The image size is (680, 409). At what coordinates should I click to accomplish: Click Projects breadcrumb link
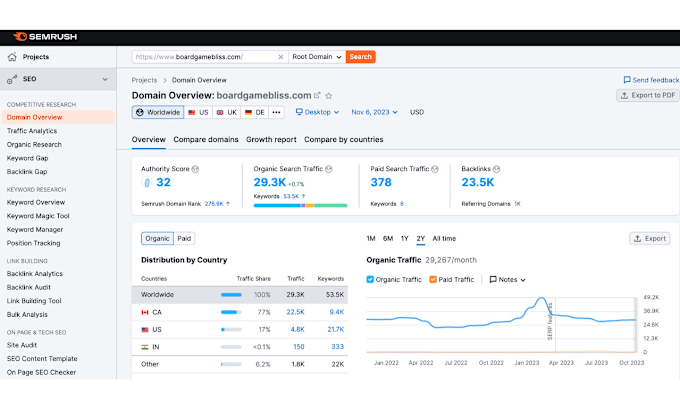pos(144,80)
